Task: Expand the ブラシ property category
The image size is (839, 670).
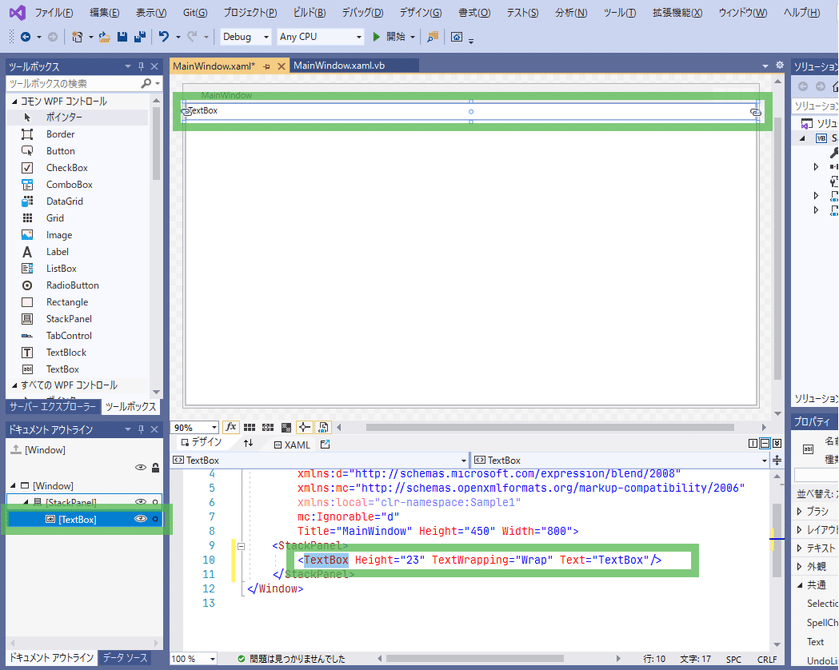Action: tap(798, 511)
